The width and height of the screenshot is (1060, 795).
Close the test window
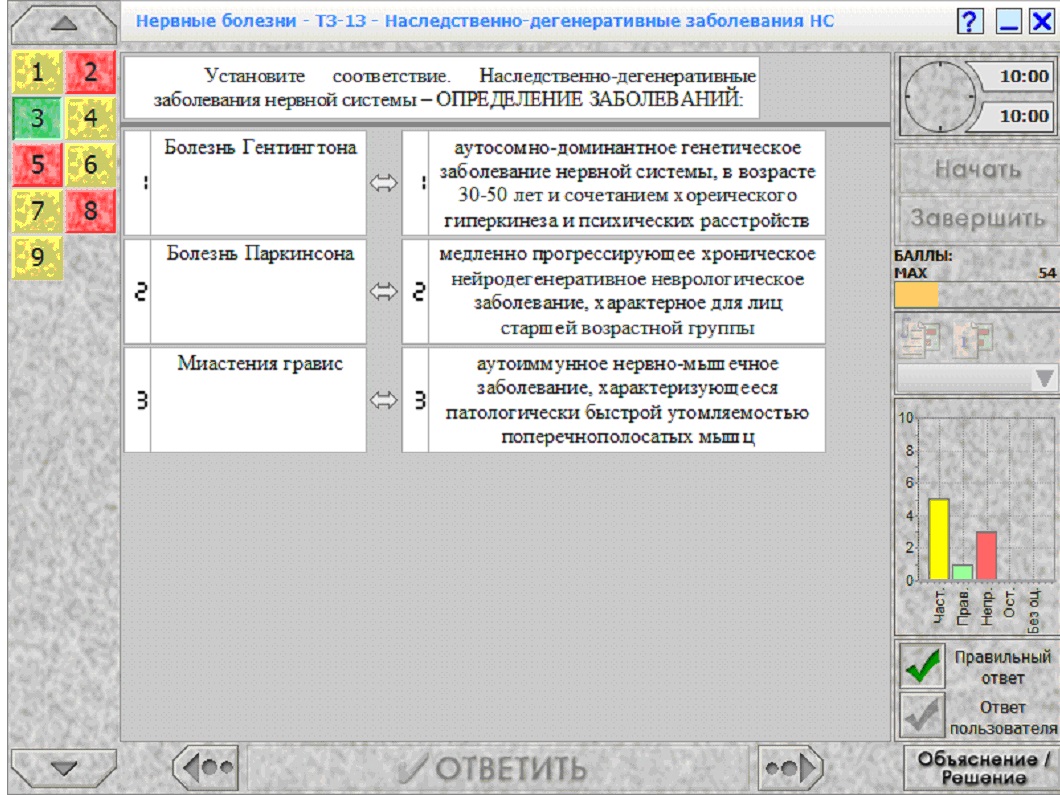point(1042,22)
